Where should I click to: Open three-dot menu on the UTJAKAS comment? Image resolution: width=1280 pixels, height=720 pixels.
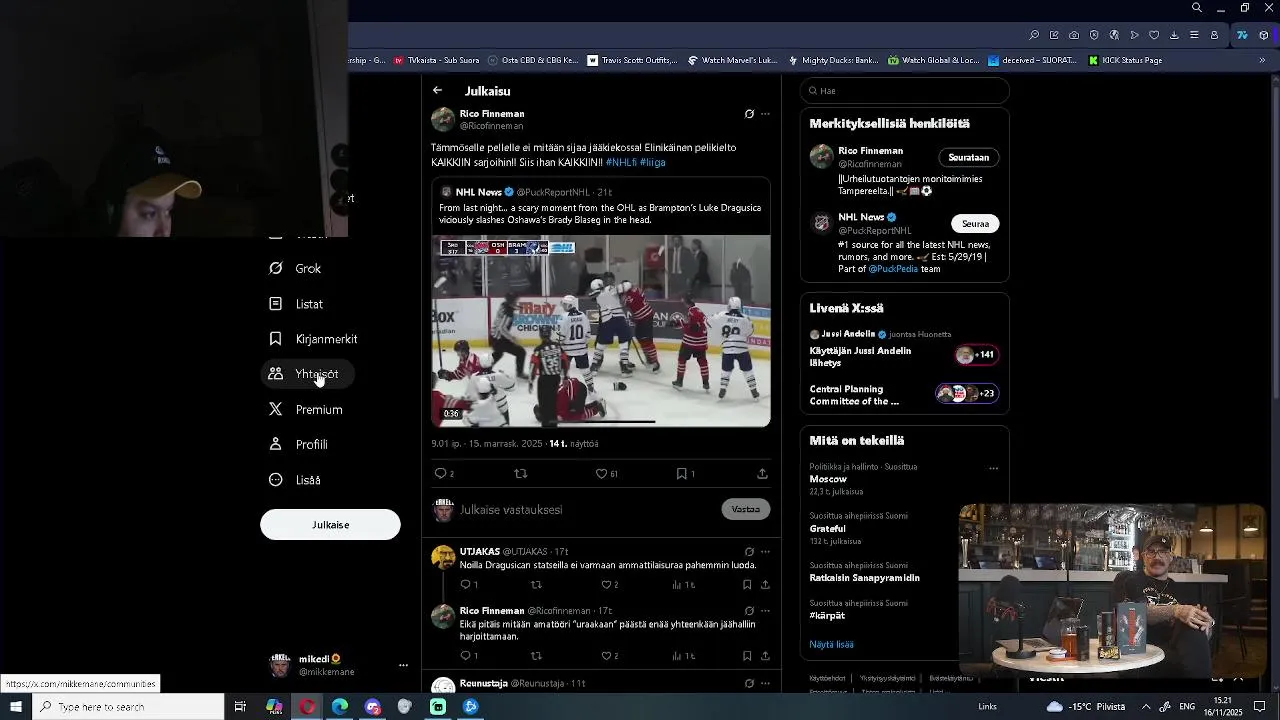coord(765,551)
